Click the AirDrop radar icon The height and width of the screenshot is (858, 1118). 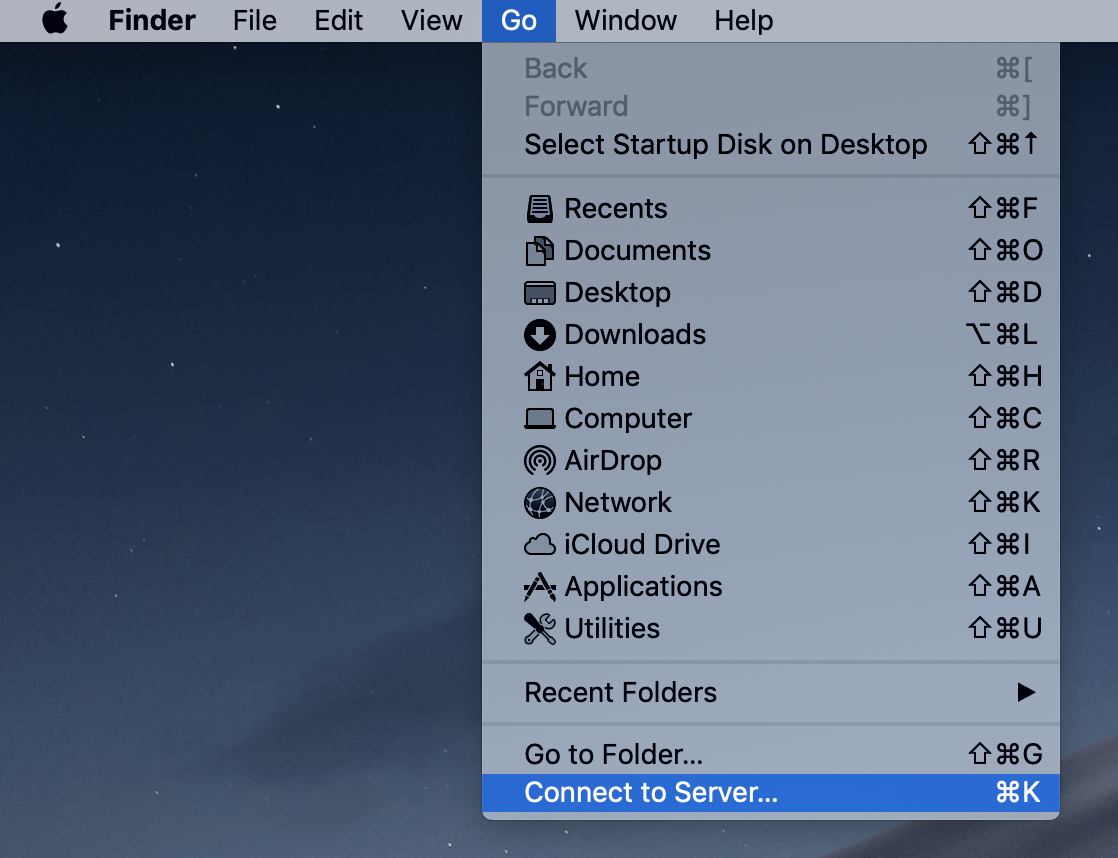(540, 461)
